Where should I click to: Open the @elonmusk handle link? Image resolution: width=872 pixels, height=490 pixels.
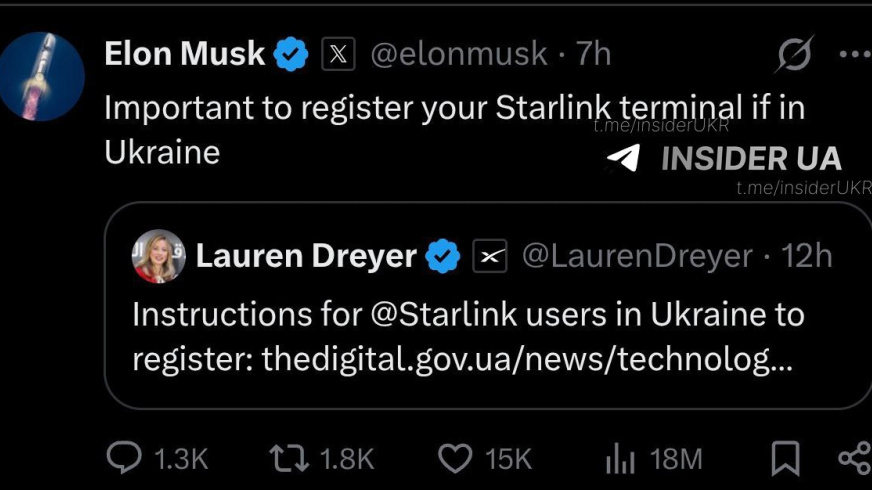pos(459,54)
